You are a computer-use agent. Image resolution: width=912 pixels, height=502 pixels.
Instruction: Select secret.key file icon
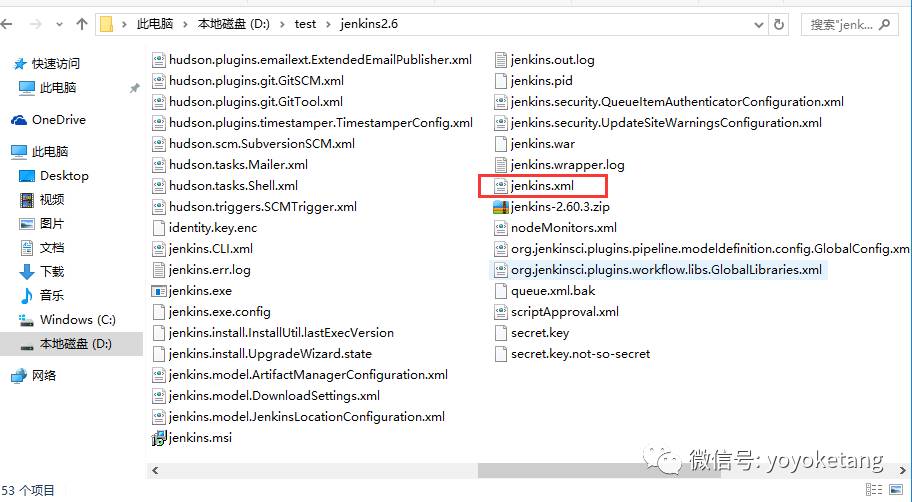(501, 333)
